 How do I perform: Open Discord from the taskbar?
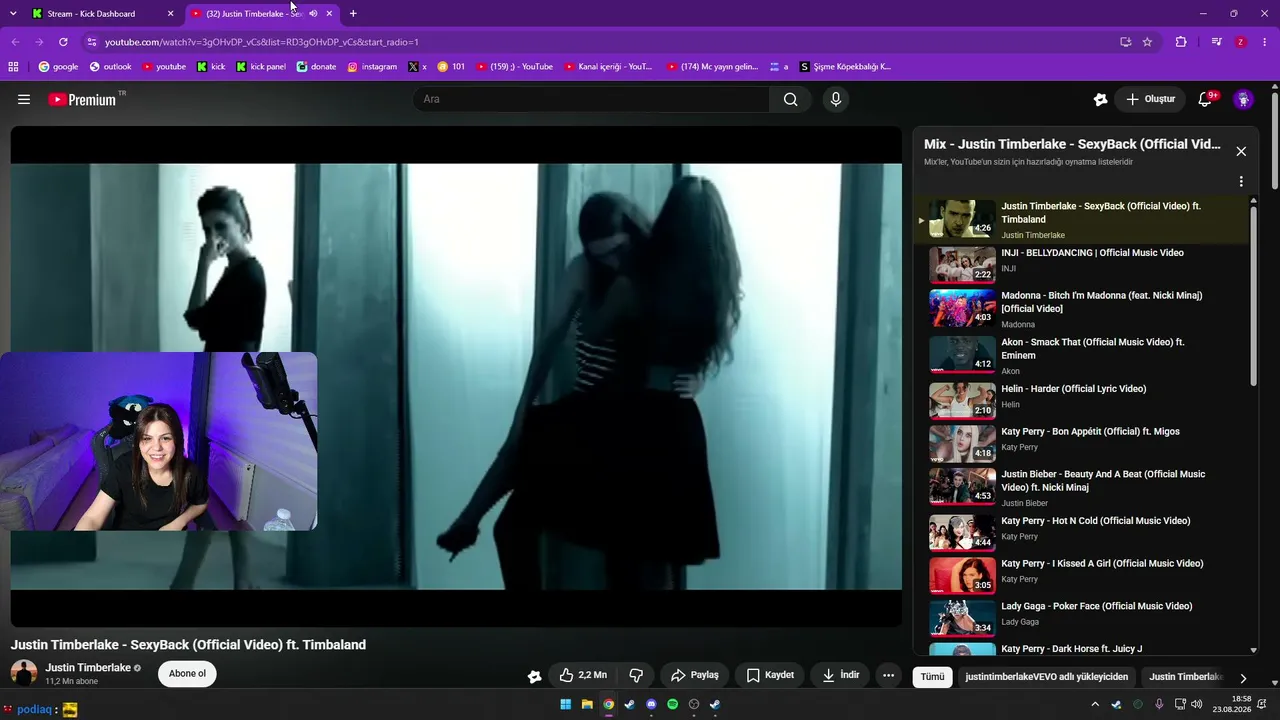point(651,704)
